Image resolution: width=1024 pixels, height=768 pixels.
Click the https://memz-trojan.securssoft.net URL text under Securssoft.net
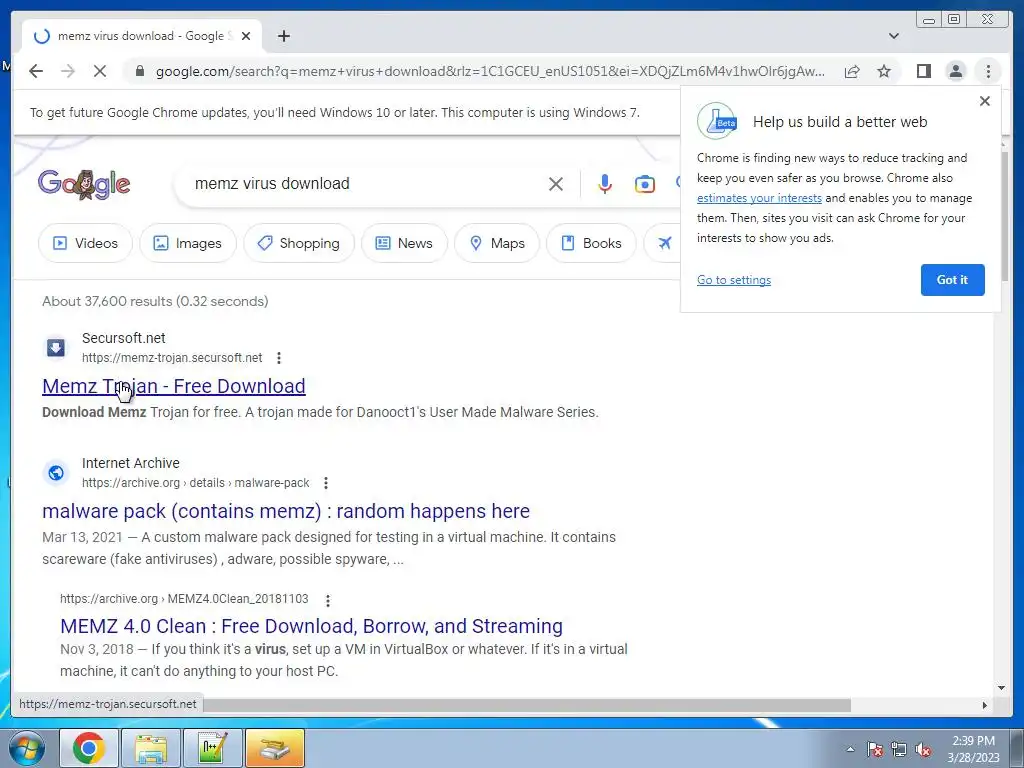pyautogui.click(x=172, y=358)
